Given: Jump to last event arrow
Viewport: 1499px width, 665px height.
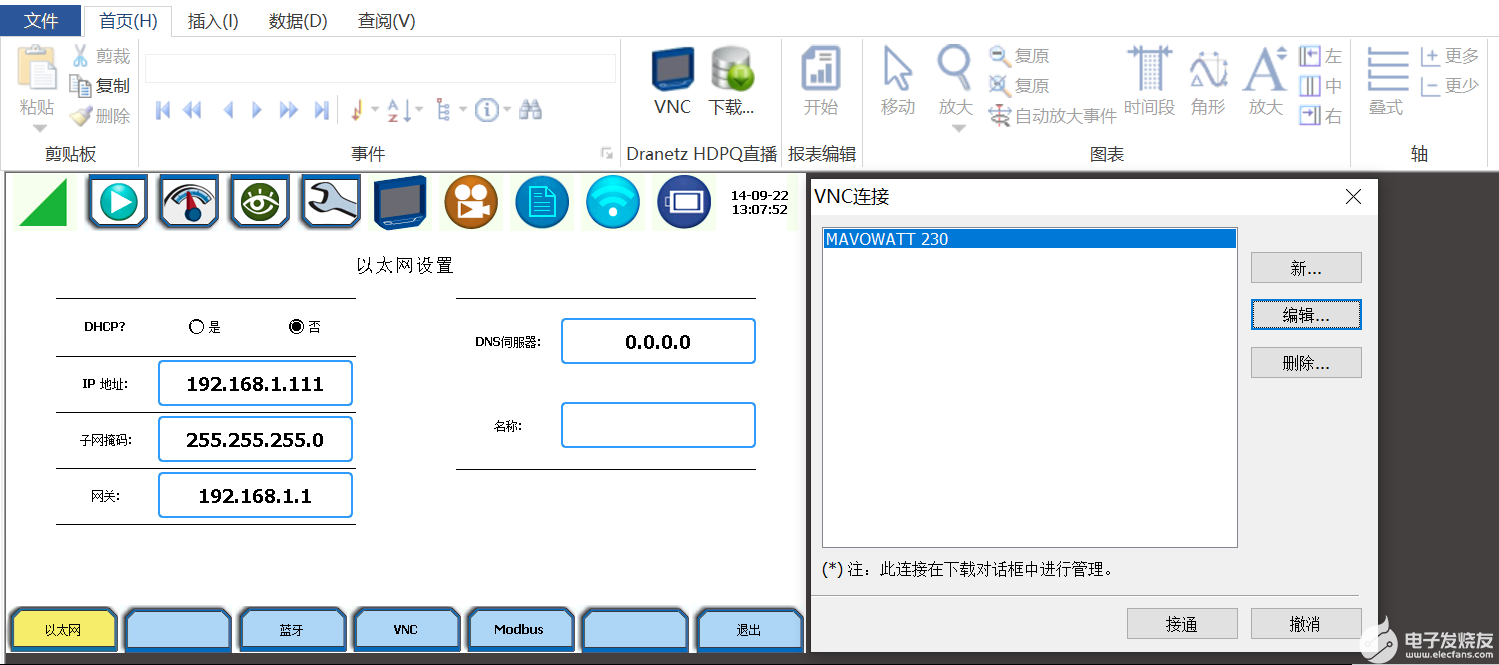Looking at the screenshot, I should 321,110.
